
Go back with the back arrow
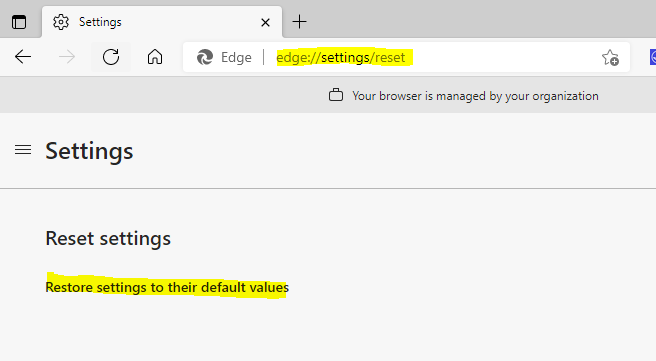pyautogui.click(x=23, y=56)
